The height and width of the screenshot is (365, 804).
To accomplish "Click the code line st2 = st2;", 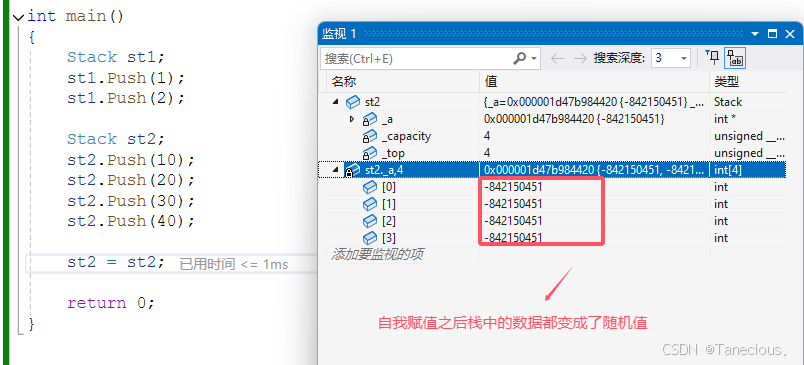I will tap(116, 262).
